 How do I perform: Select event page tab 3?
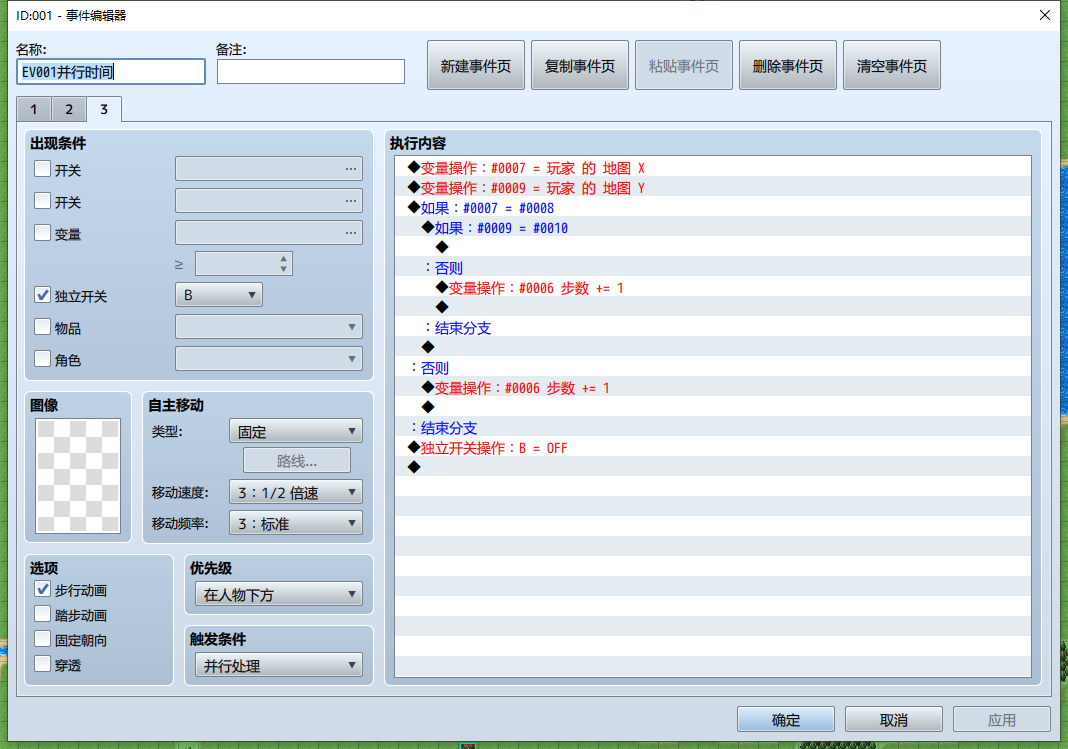[x=104, y=109]
